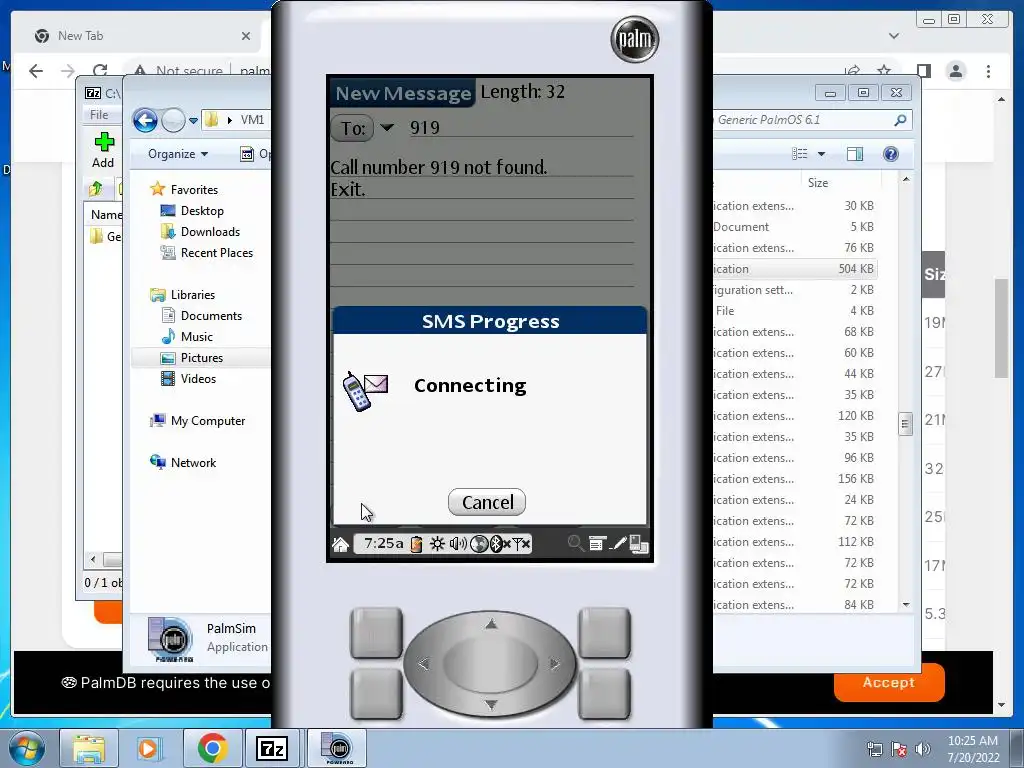
Task: Click the up arrow on the navigation pad
Action: (x=491, y=624)
